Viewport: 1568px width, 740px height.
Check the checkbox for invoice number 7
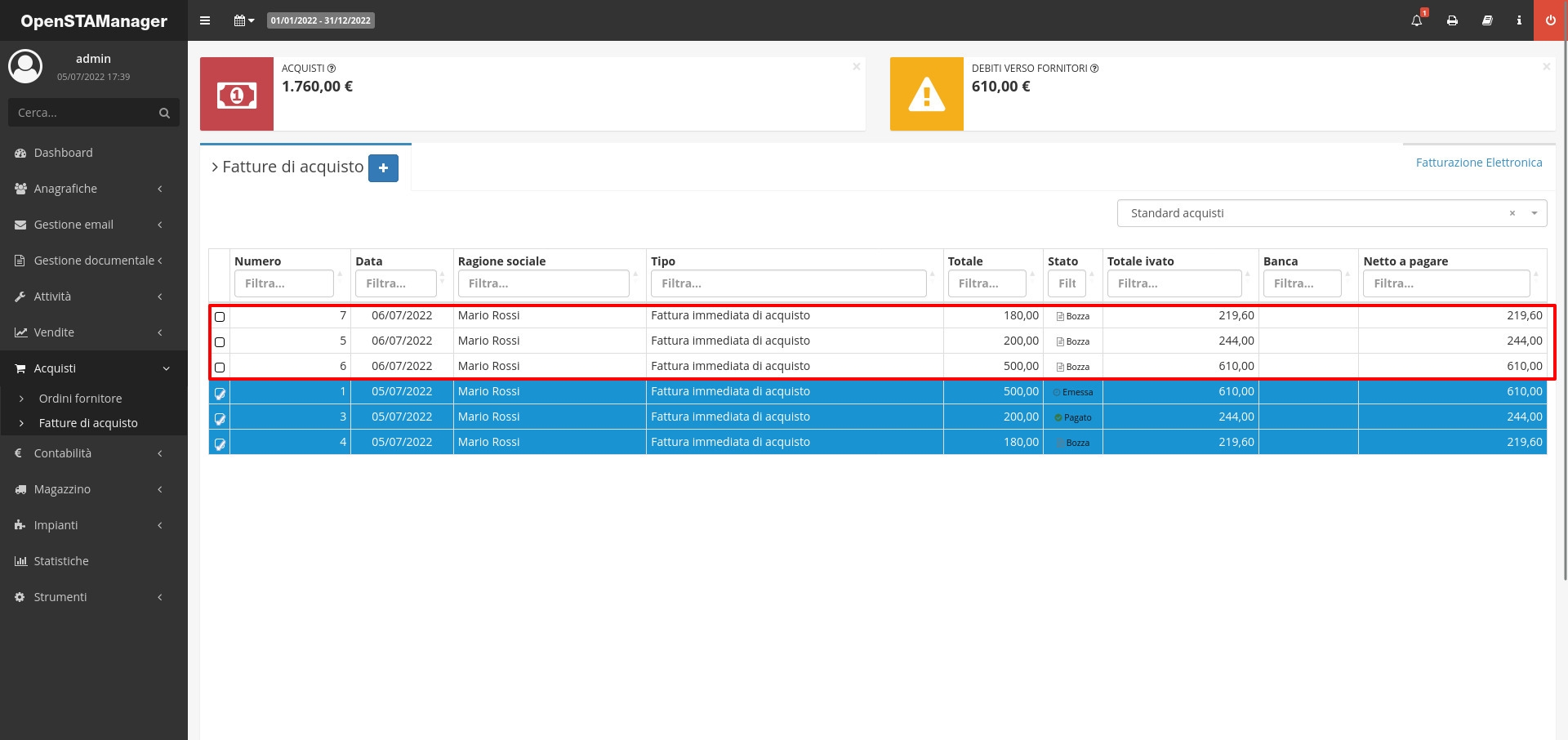point(220,317)
